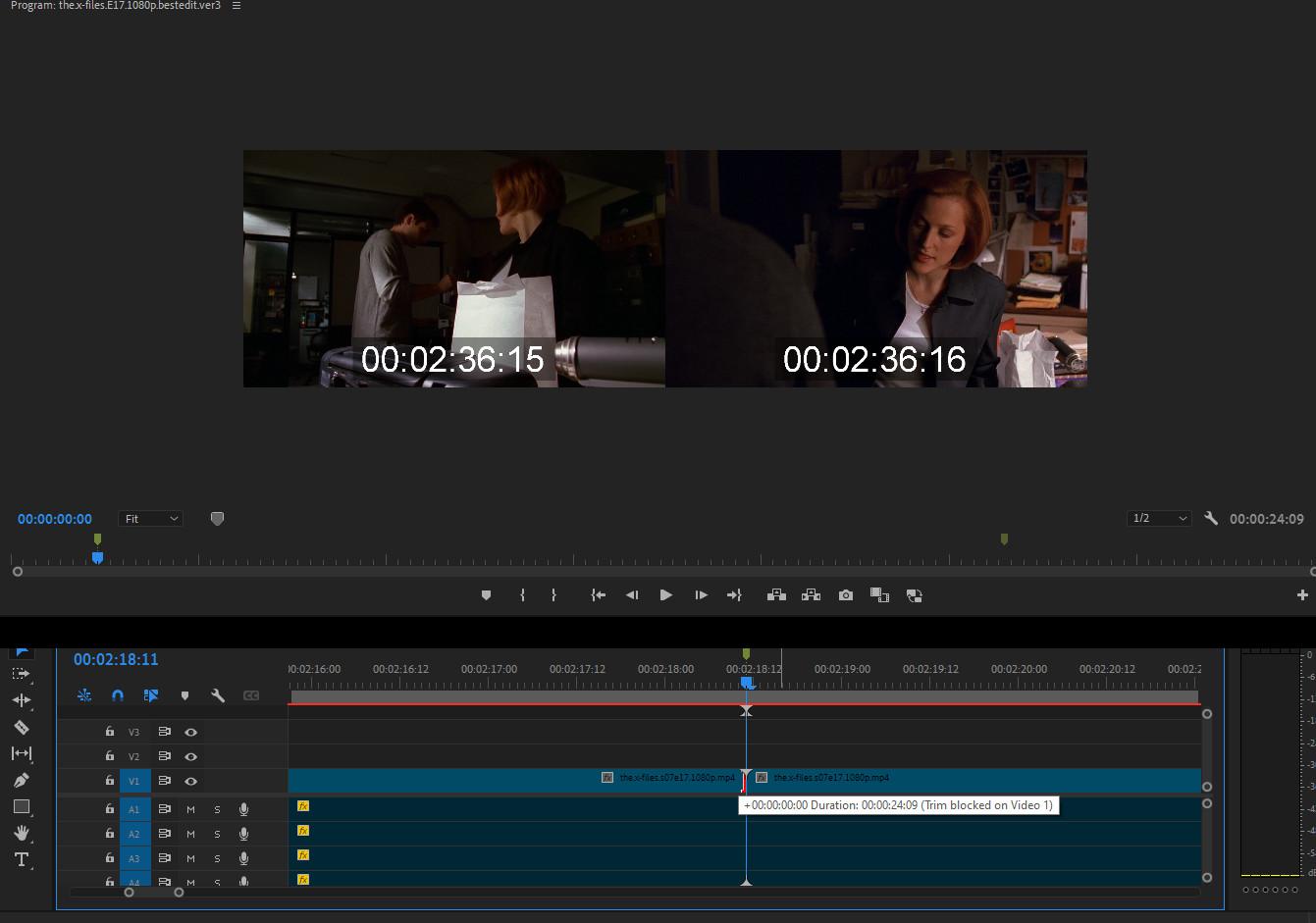The width and height of the screenshot is (1316, 923).
Task: Select the Hand tool
Action: (22, 833)
